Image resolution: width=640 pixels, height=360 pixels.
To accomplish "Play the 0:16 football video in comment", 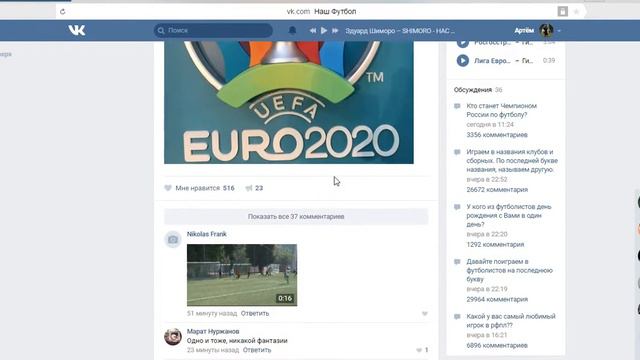I will 242,275.
